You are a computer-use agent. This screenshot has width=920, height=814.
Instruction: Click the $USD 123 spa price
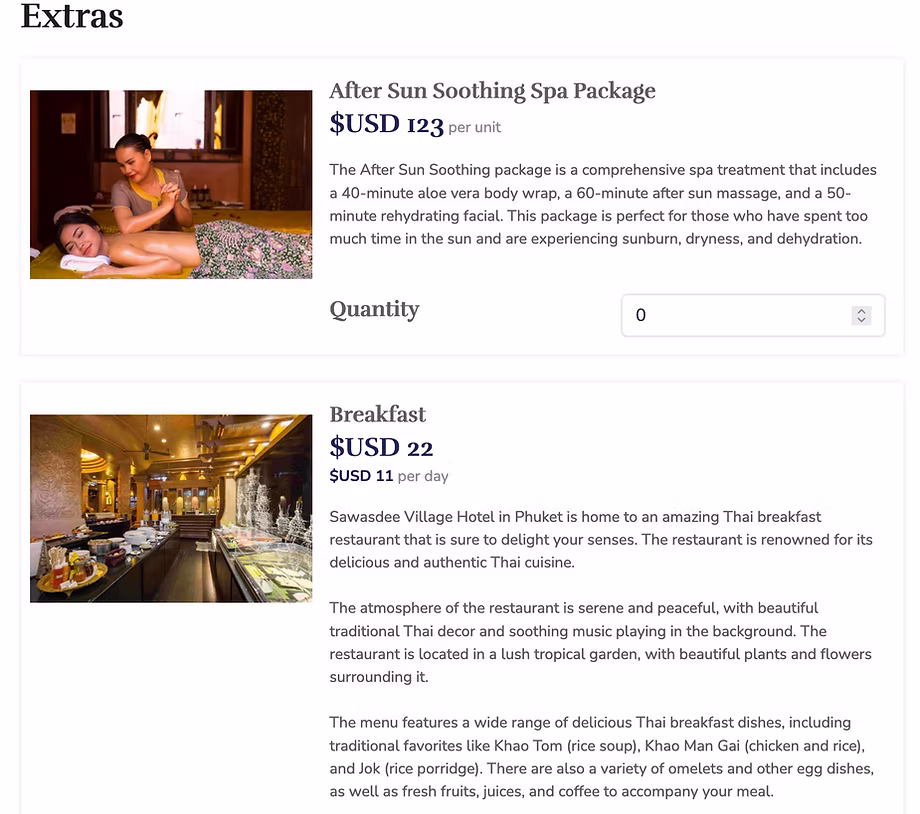point(386,124)
